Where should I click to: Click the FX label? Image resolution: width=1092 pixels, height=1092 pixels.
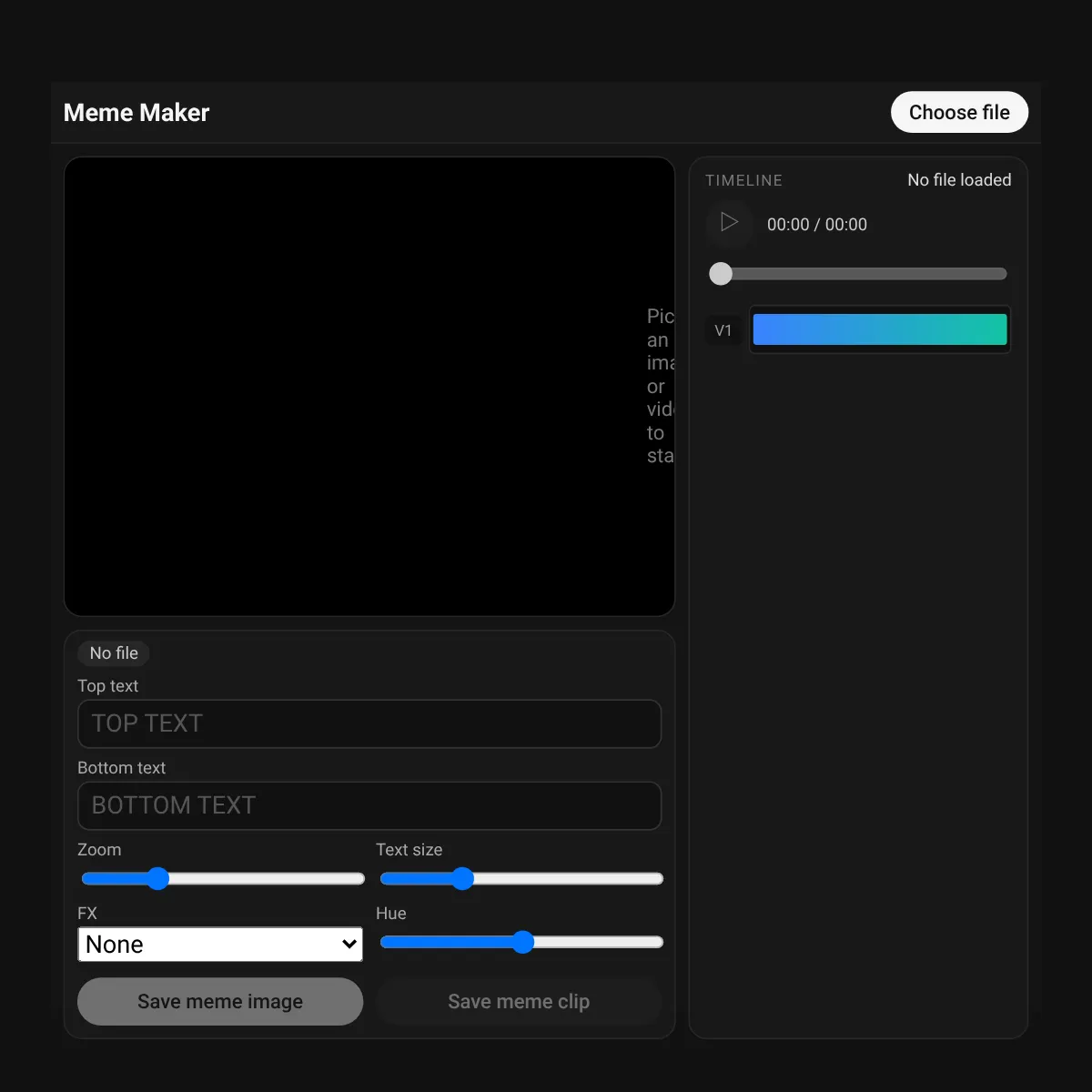tap(87, 914)
